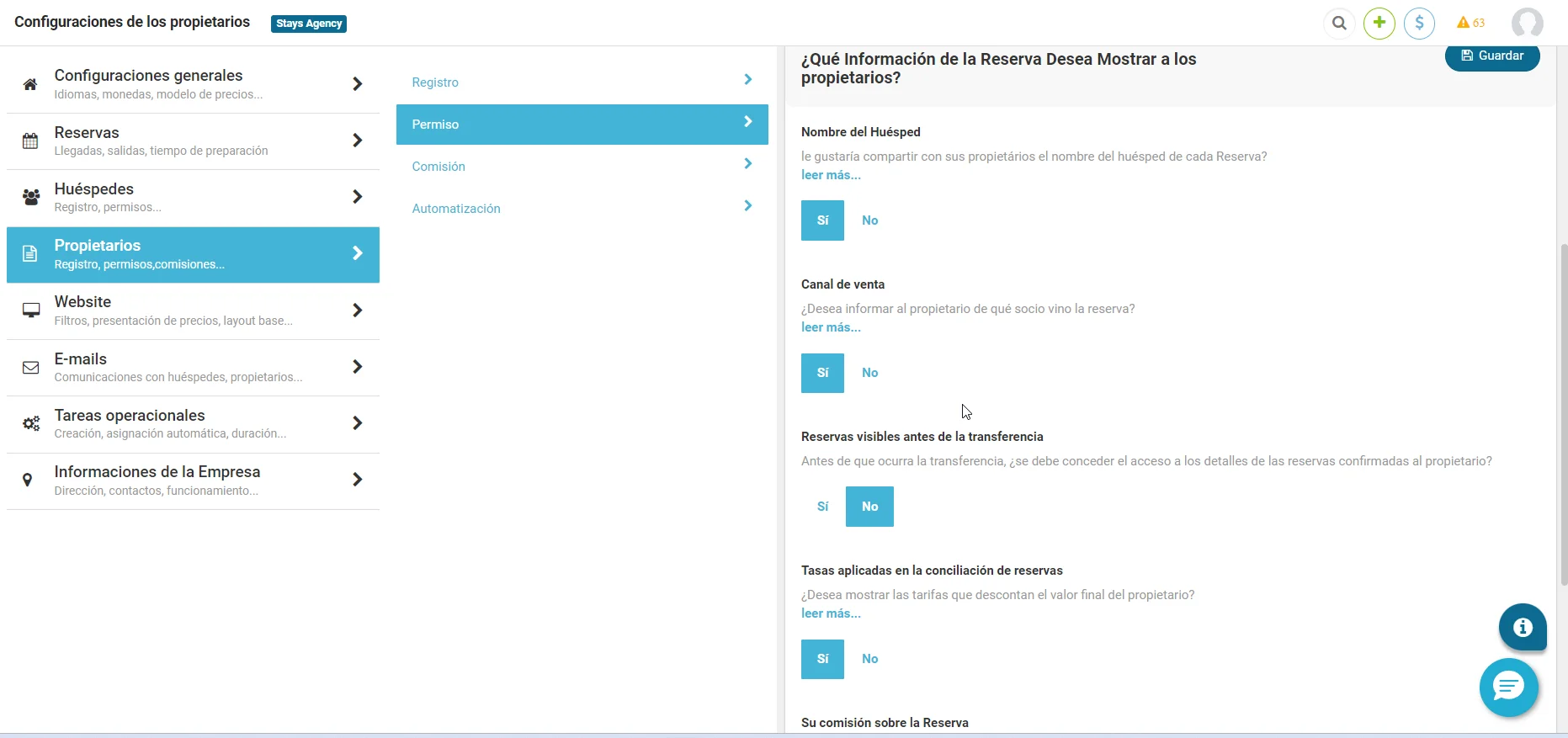Click the document icon beside Propietarios

[x=29, y=253]
